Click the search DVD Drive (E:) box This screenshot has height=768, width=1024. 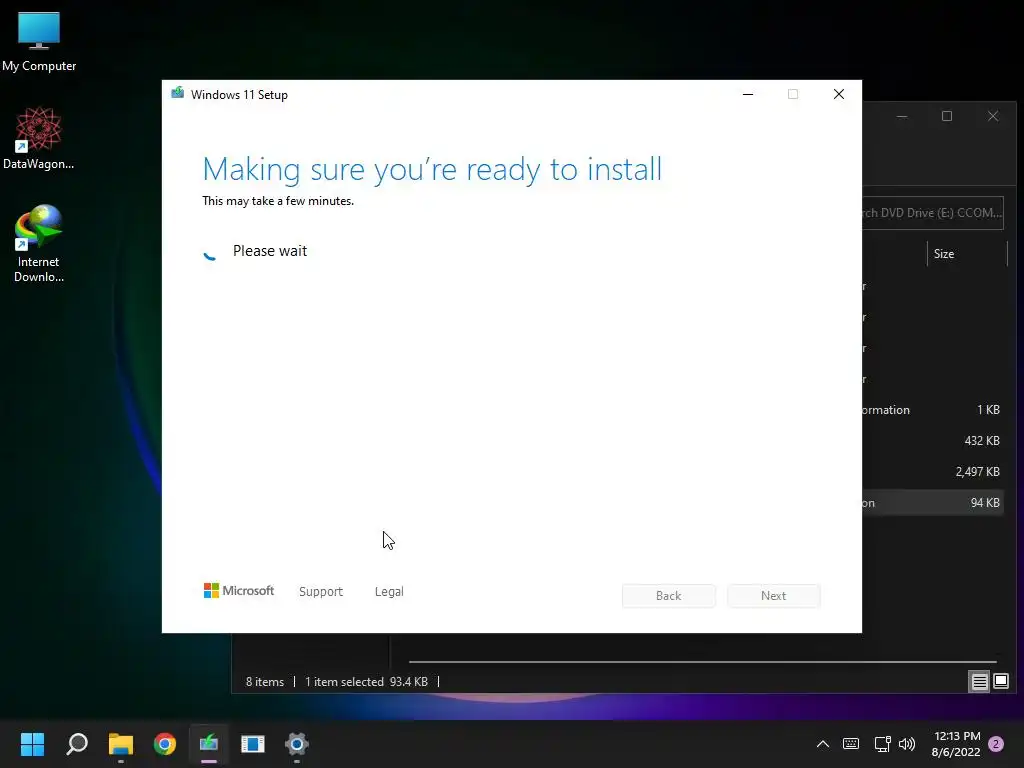coord(933,213)
